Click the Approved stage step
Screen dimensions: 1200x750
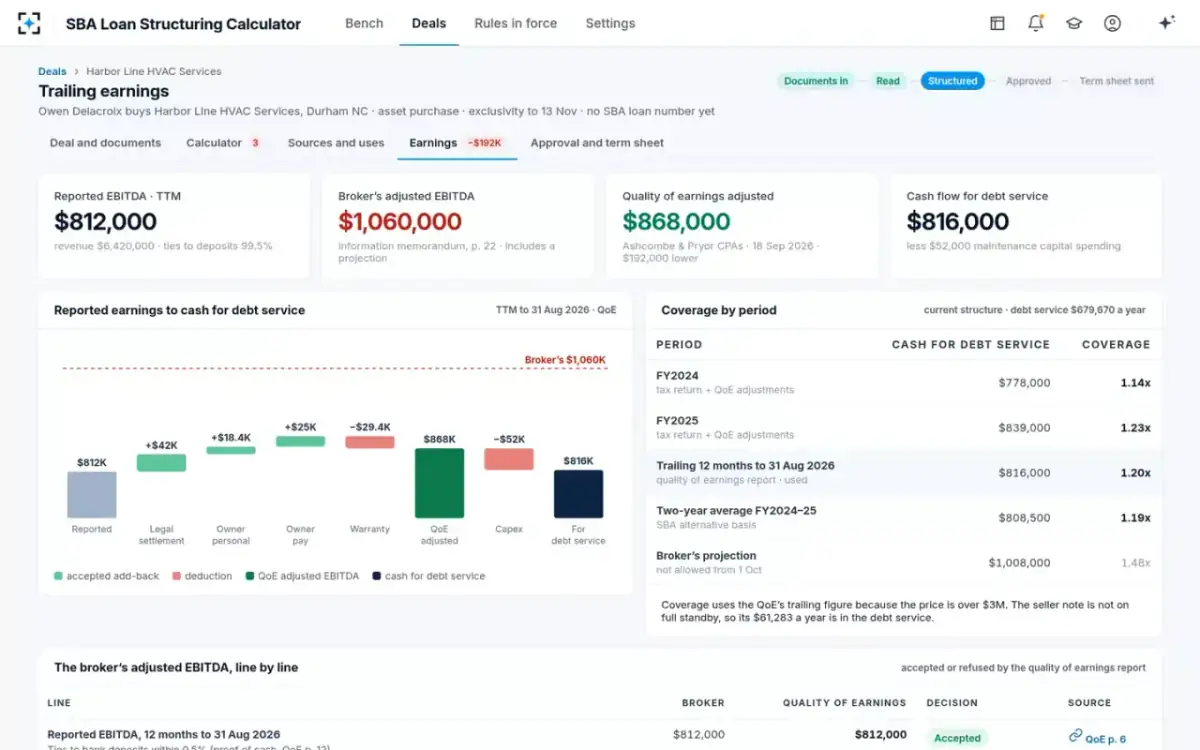click(1028, 81)
